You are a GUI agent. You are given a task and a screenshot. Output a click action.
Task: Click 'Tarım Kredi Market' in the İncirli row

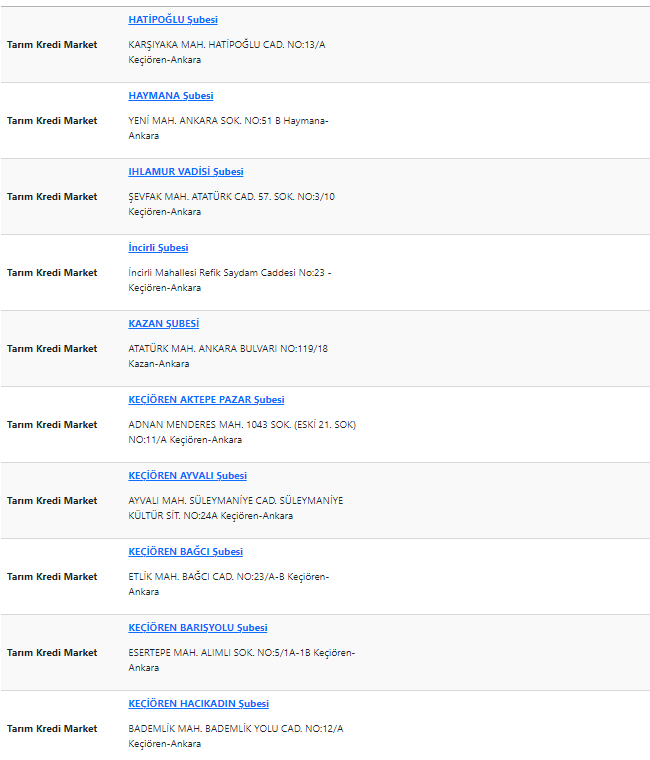(52, 273)
